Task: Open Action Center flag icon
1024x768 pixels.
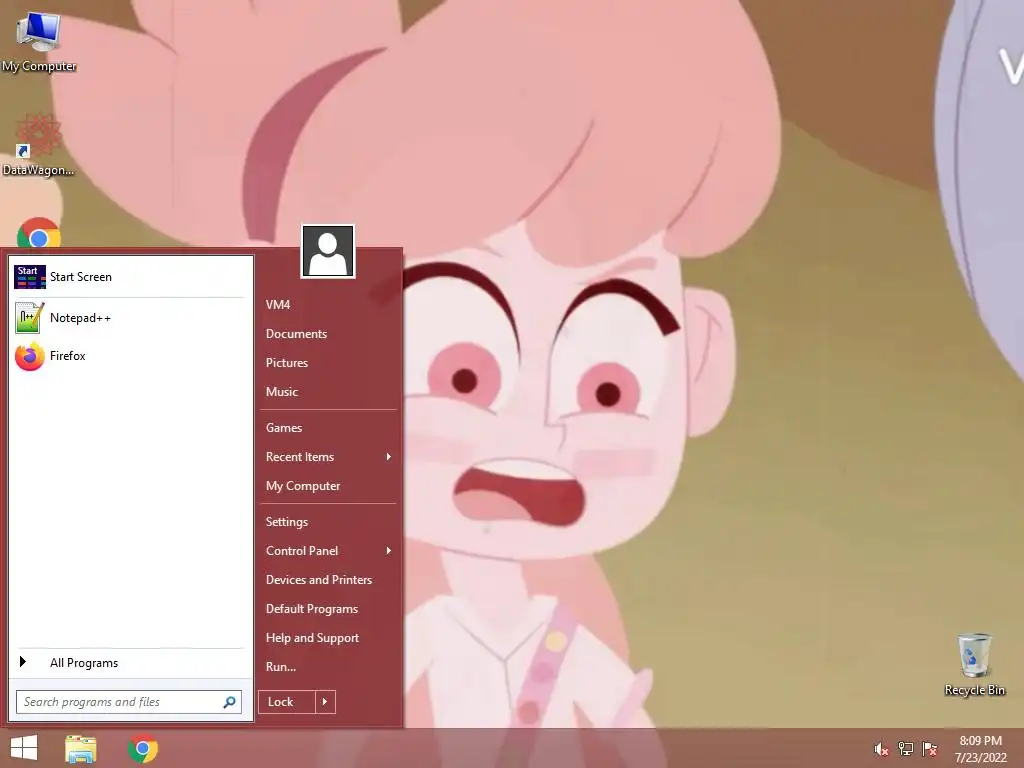Action: 929,749
